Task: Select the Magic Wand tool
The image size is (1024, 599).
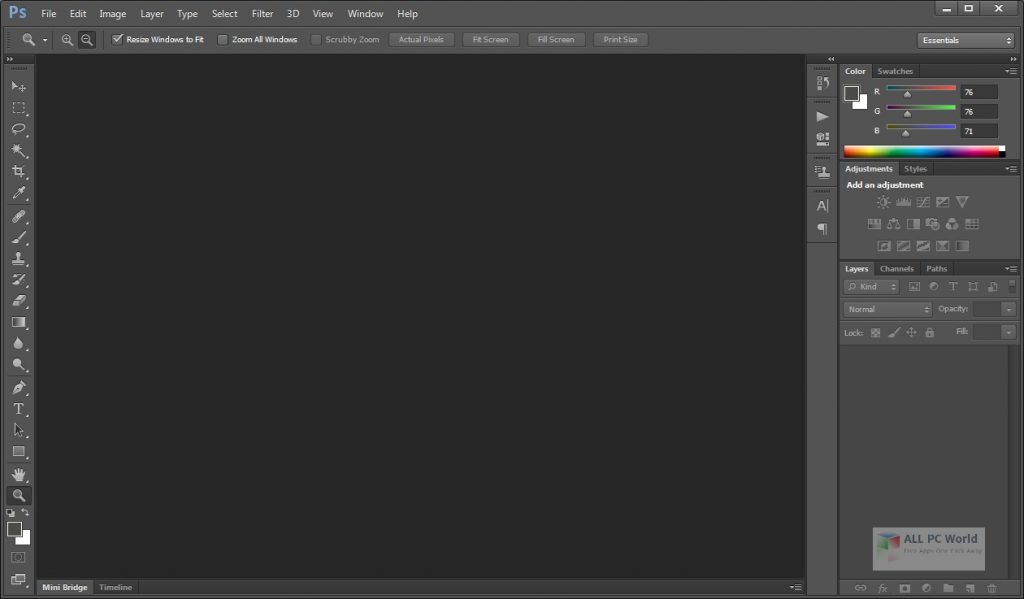Action: click(18, 150)
